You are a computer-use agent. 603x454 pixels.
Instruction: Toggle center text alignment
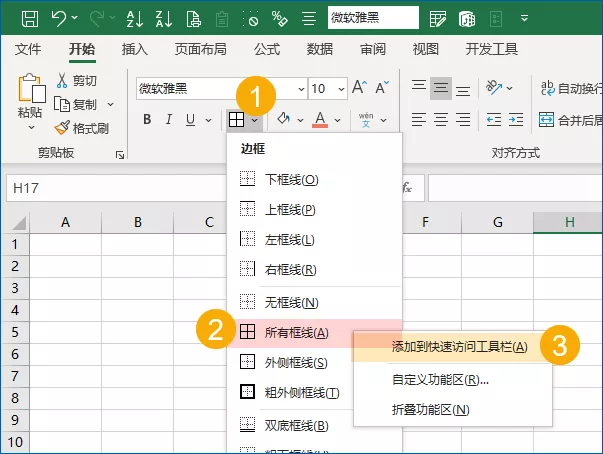[x=441, y=120]
